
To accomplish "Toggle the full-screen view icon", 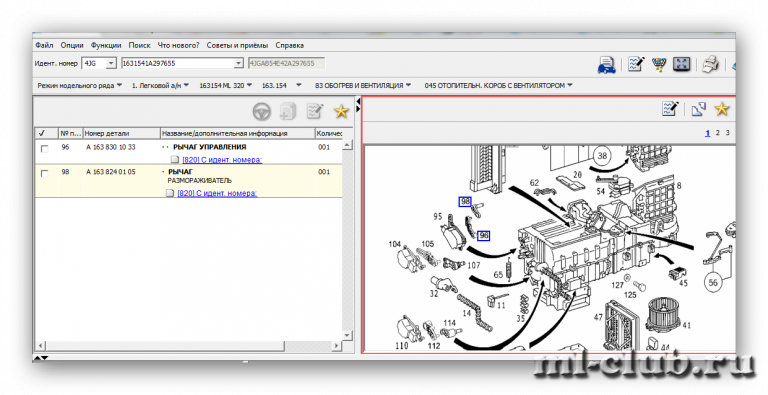I will [x=681, y=64].
